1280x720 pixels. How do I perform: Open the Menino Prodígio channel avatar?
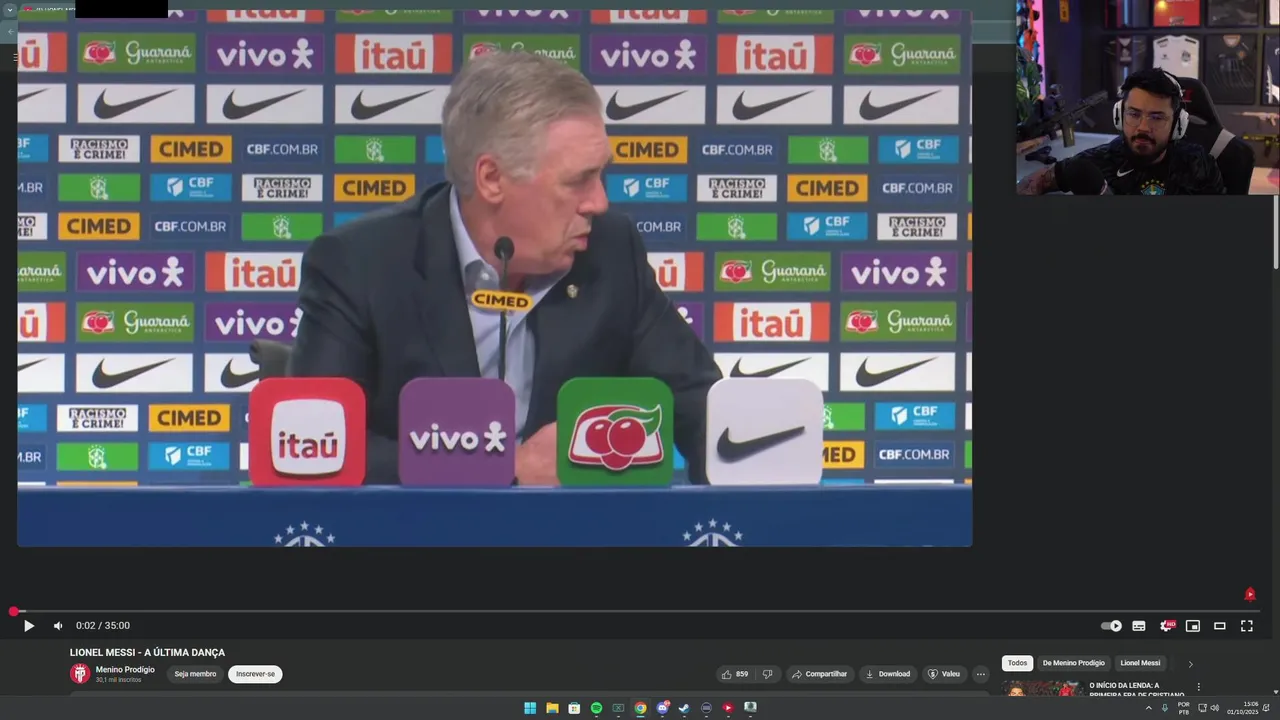coord(80,674)
